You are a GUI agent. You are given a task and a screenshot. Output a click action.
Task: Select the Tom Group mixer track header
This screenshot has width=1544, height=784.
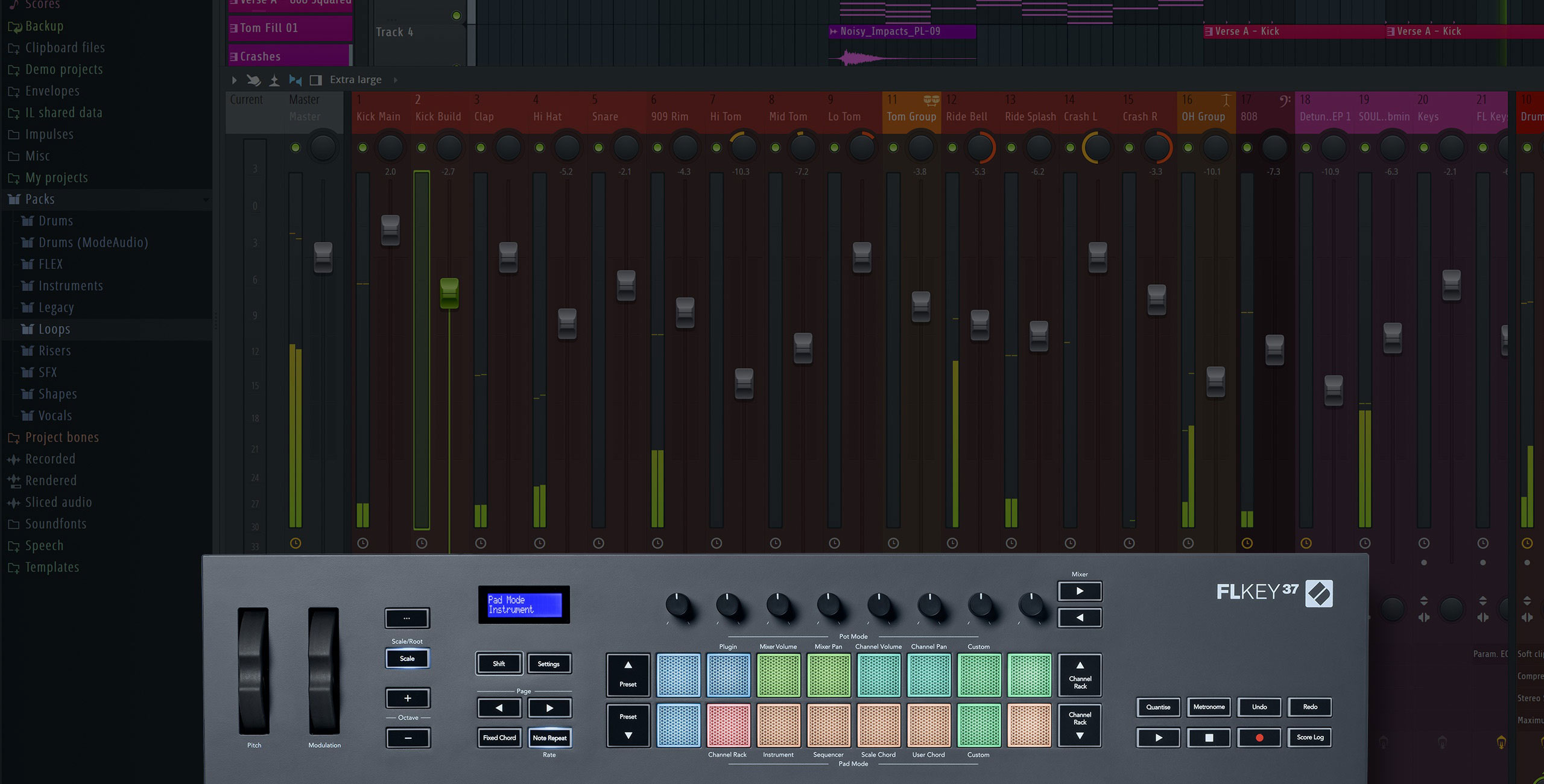pos(911,116)
